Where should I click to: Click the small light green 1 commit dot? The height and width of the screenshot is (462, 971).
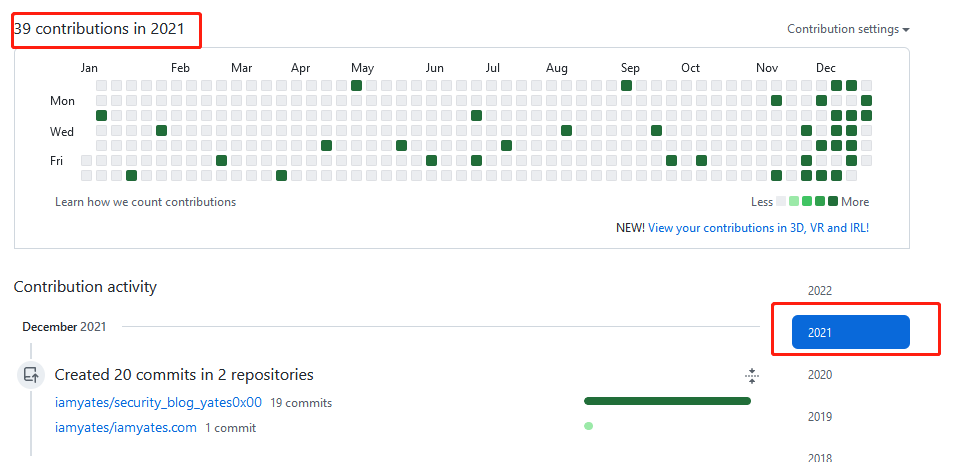coord(588,426)
